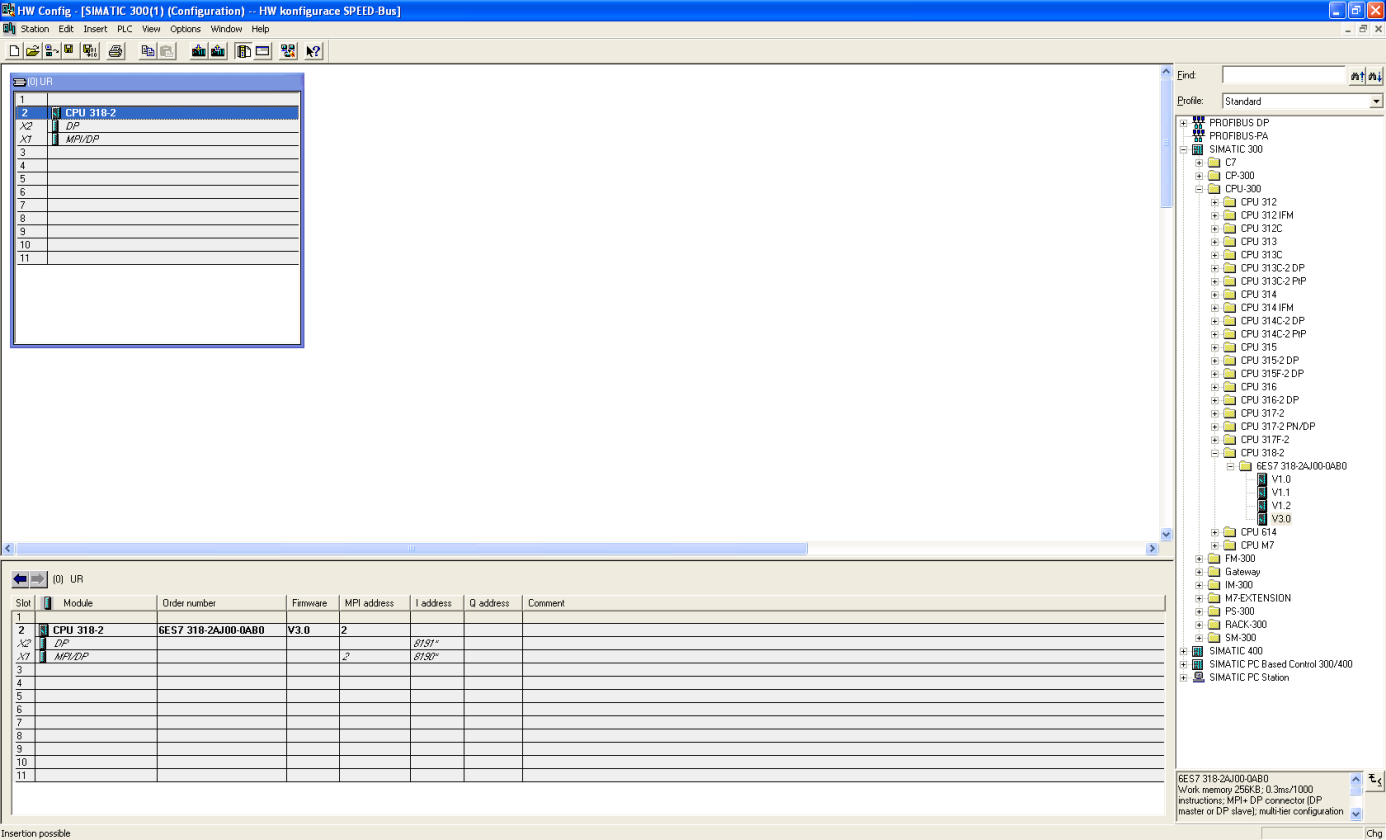Click the context Help arrow icon

click(x=313, y=50)
